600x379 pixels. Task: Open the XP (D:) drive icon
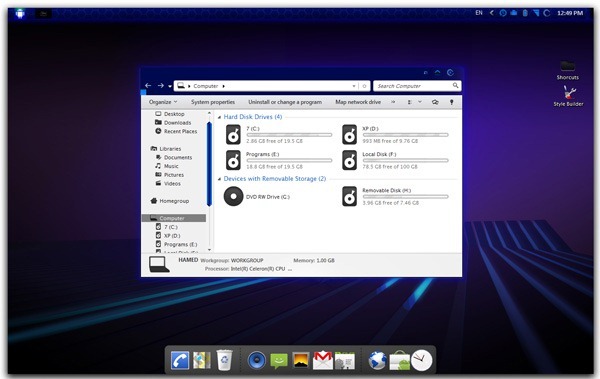(x=349, y=135)
